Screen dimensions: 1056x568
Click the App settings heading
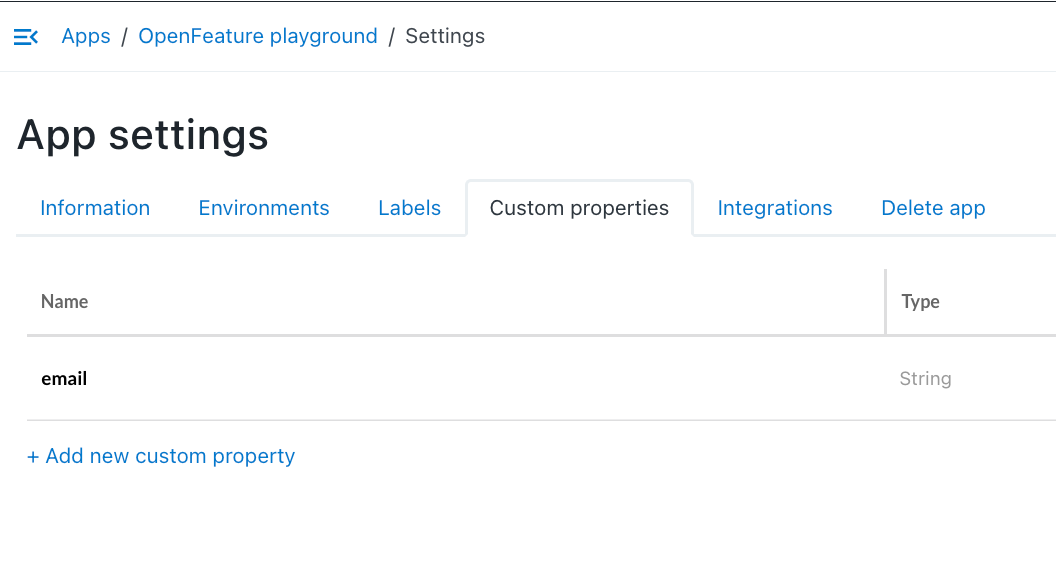(x=143, y=135)
